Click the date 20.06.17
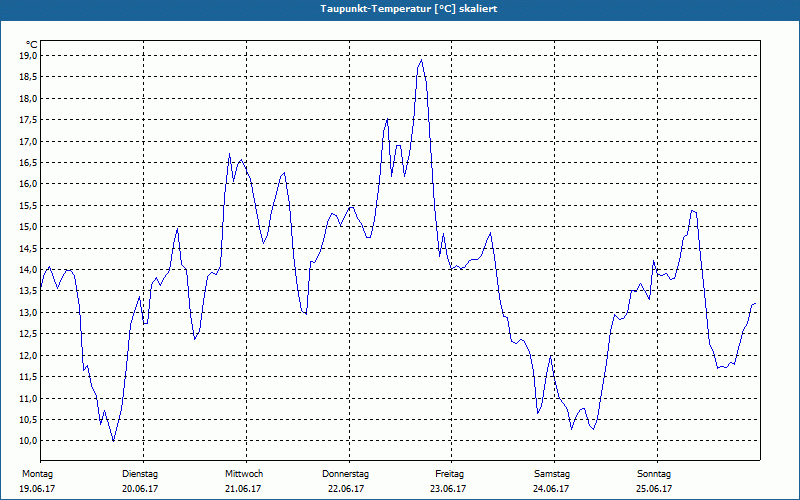Screen dimensions: 800x500 click(140, 489)
